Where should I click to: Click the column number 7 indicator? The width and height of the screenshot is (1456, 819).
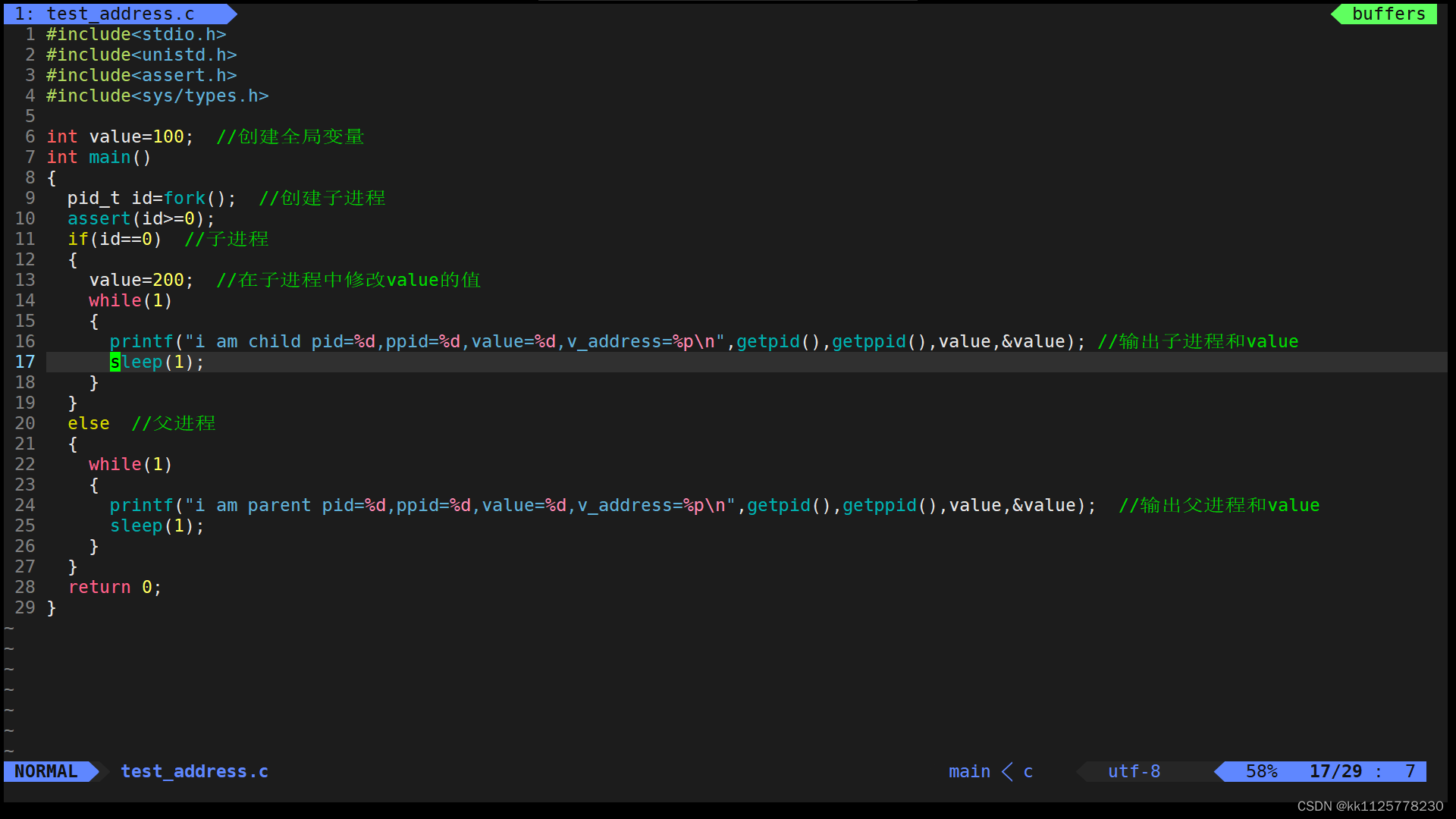point(1410,771)
